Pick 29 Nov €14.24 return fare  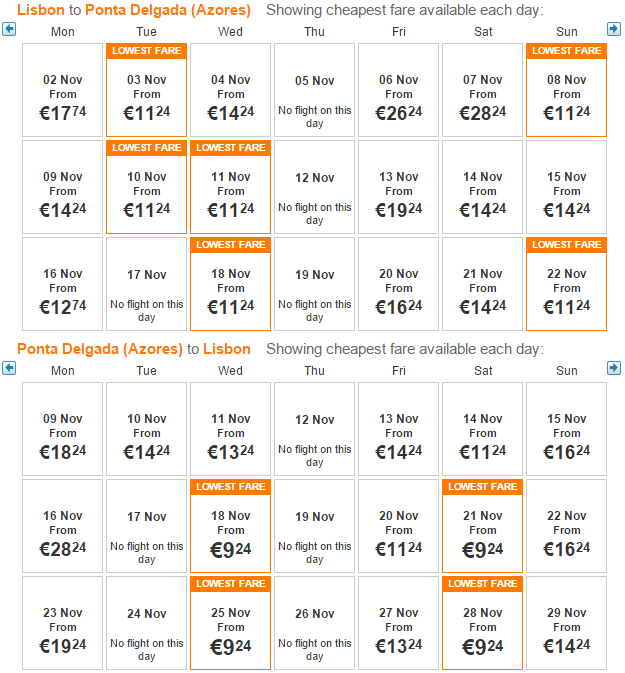(x=567, y=623)
